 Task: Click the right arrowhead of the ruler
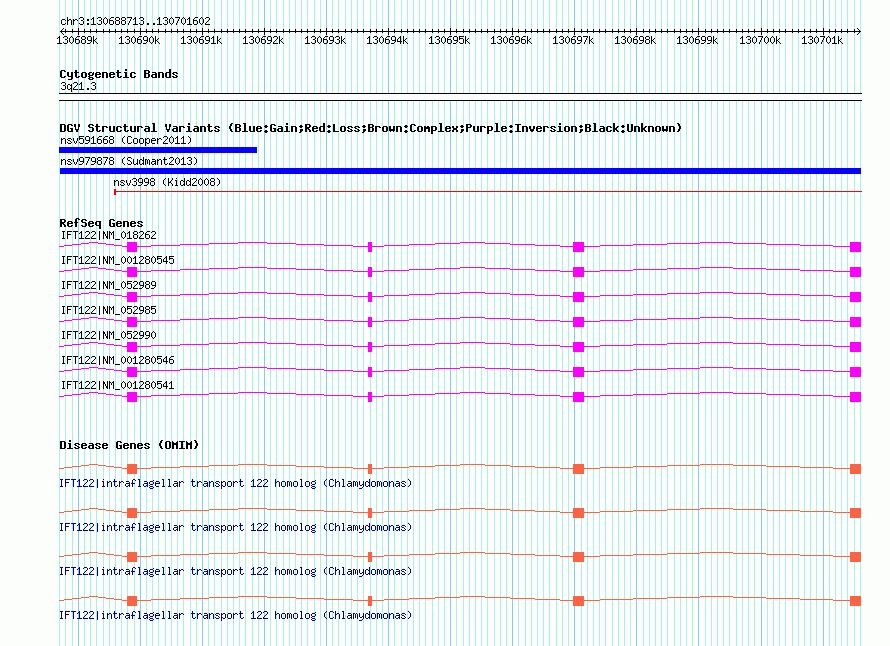[x=858, y=31]
